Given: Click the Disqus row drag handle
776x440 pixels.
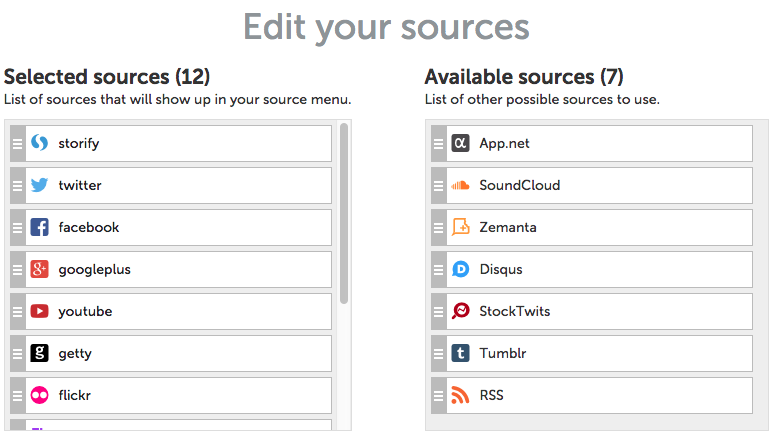Looking at the screenshot, I should (x=438, y=269).
